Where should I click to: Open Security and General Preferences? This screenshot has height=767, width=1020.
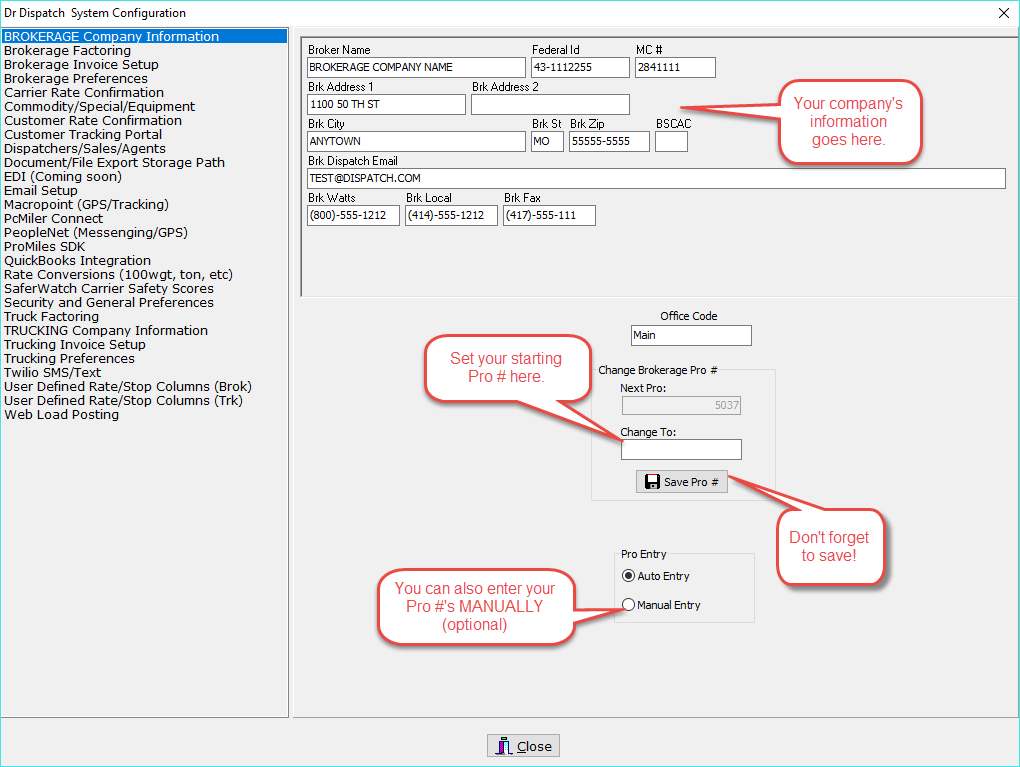(109, 303)
